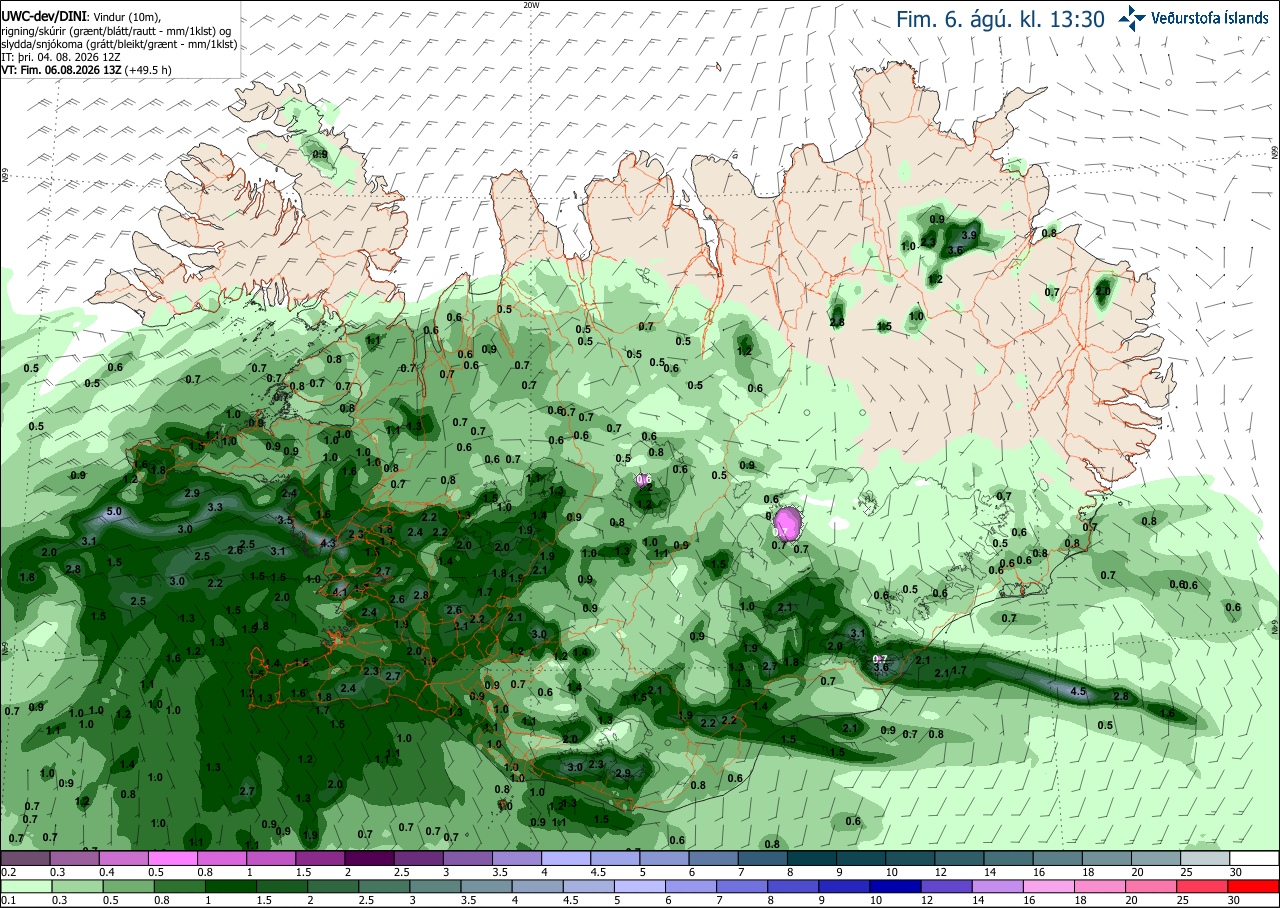Click the forecast time title Fim. 6. ágú. kl. 13:30

(1000, 18)
